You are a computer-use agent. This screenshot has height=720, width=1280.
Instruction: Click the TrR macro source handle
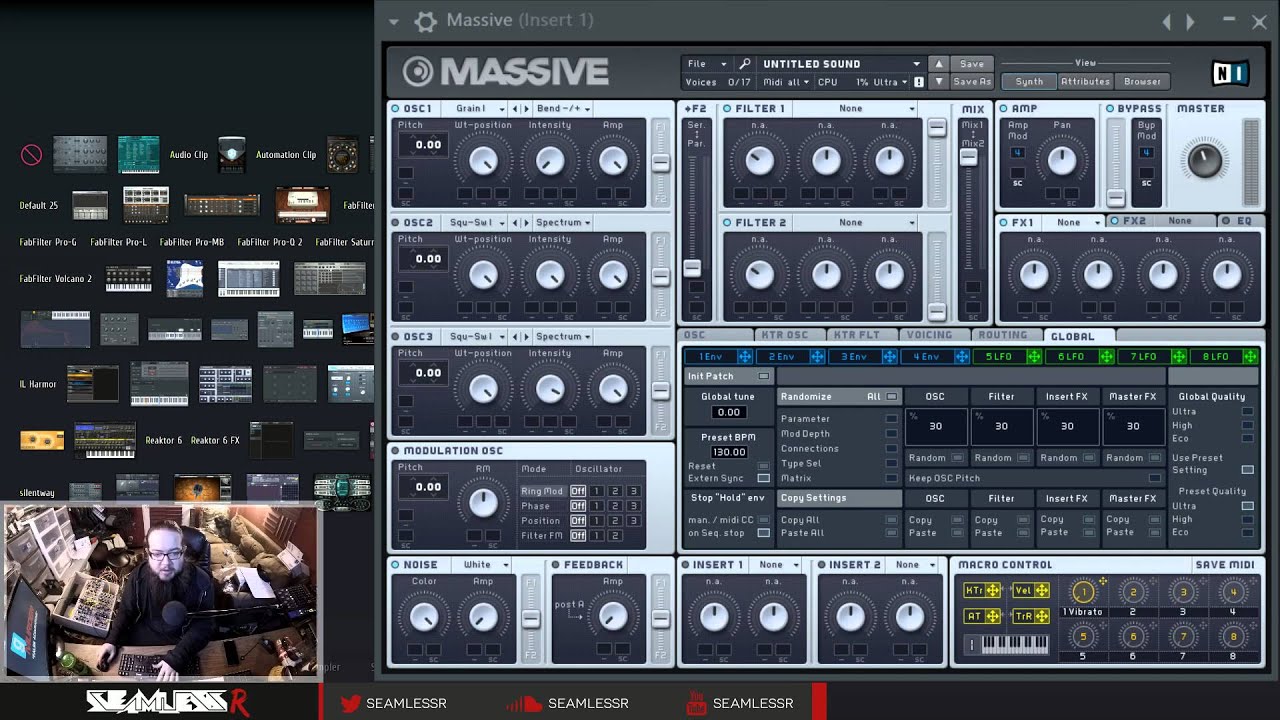coord(1031,617)
